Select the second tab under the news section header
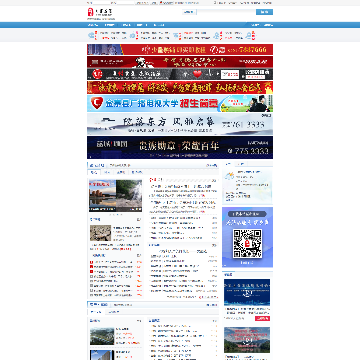Viewport: 360px width, 360px height. (107, 172)
